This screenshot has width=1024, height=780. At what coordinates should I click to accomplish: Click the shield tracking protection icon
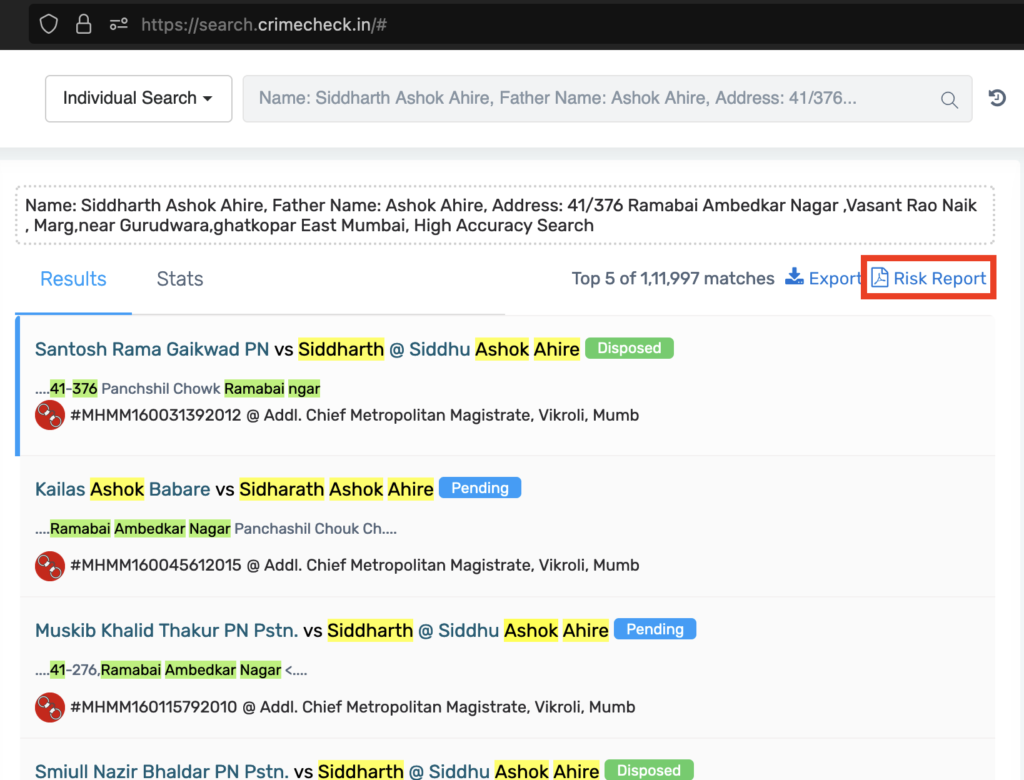click(49, 24)
